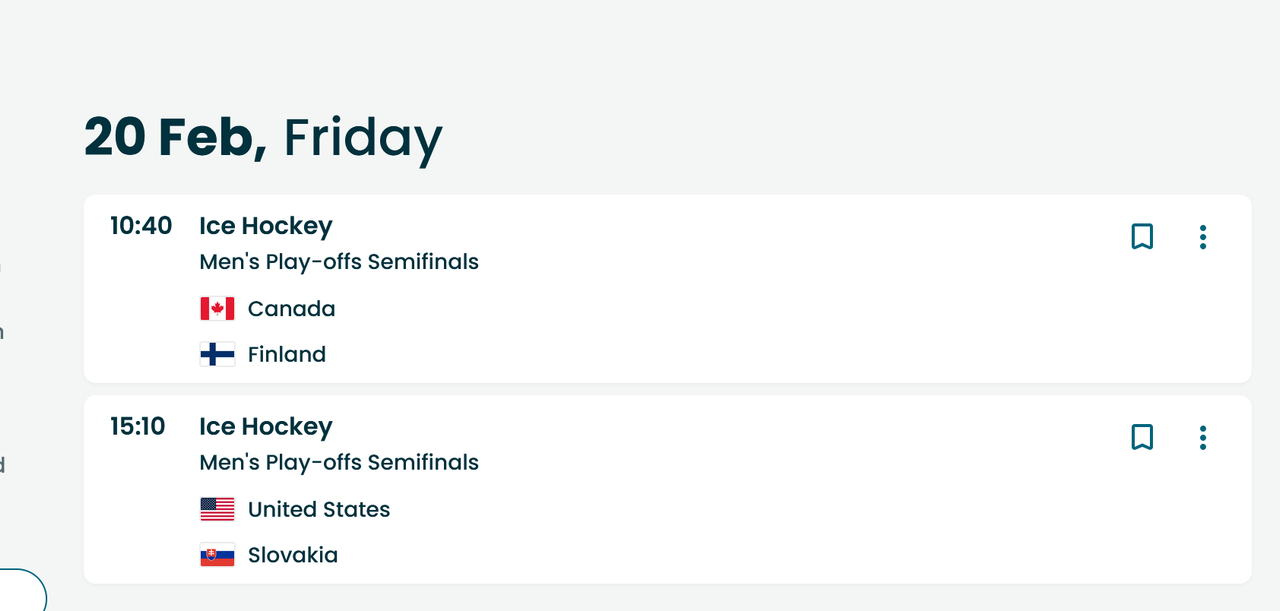Screen dimensions: 1280x611
Task: Click the United States flag icon
Action: pyautogui.click(x=217, y=509)
